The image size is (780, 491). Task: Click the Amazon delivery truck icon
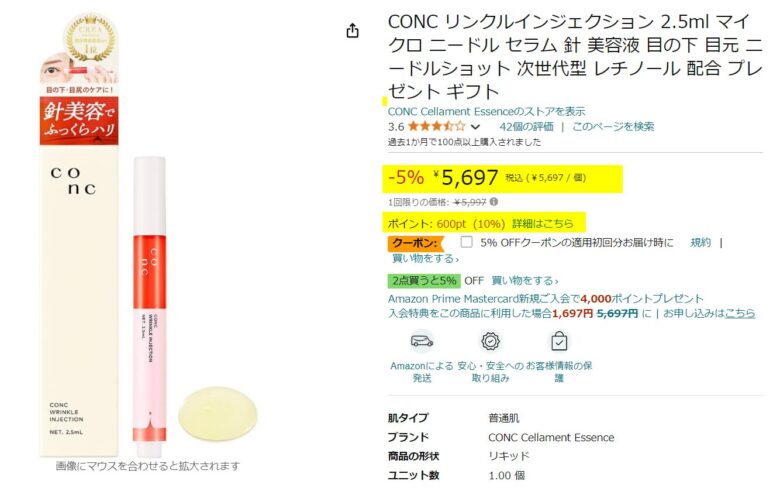(422, 341)
